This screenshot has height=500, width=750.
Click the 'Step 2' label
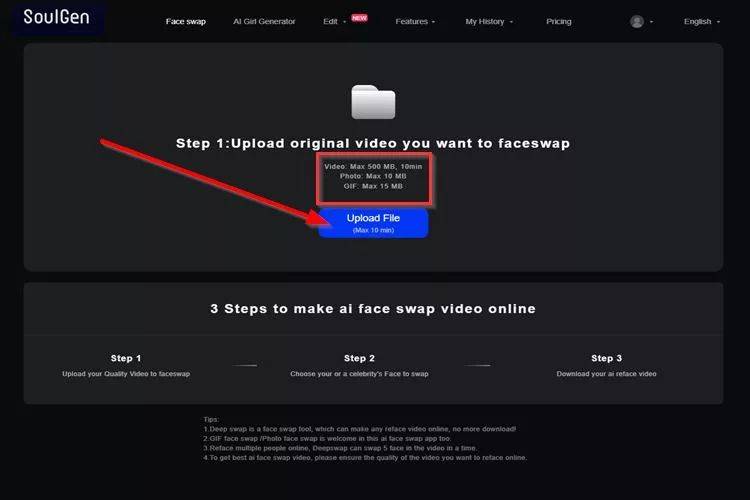click(x=359, y=358)
